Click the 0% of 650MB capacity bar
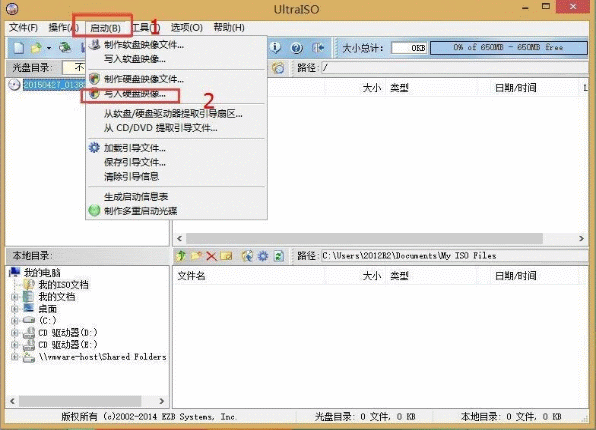This screenshot has width=596, height=430. coord(509,48)
